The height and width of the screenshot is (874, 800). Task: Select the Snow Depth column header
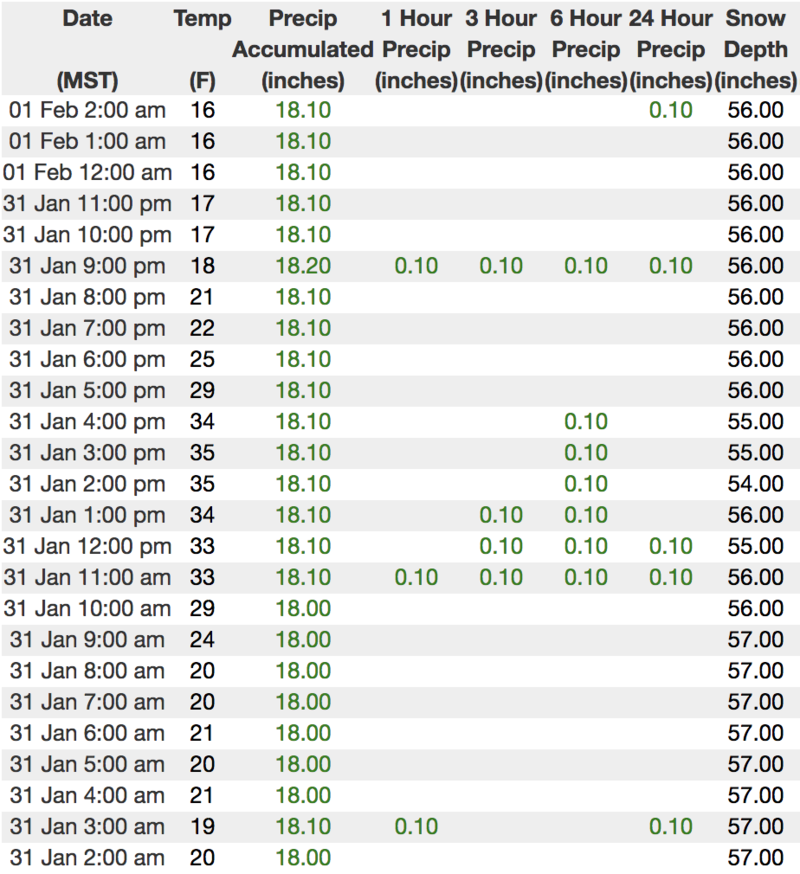[756, 48]
